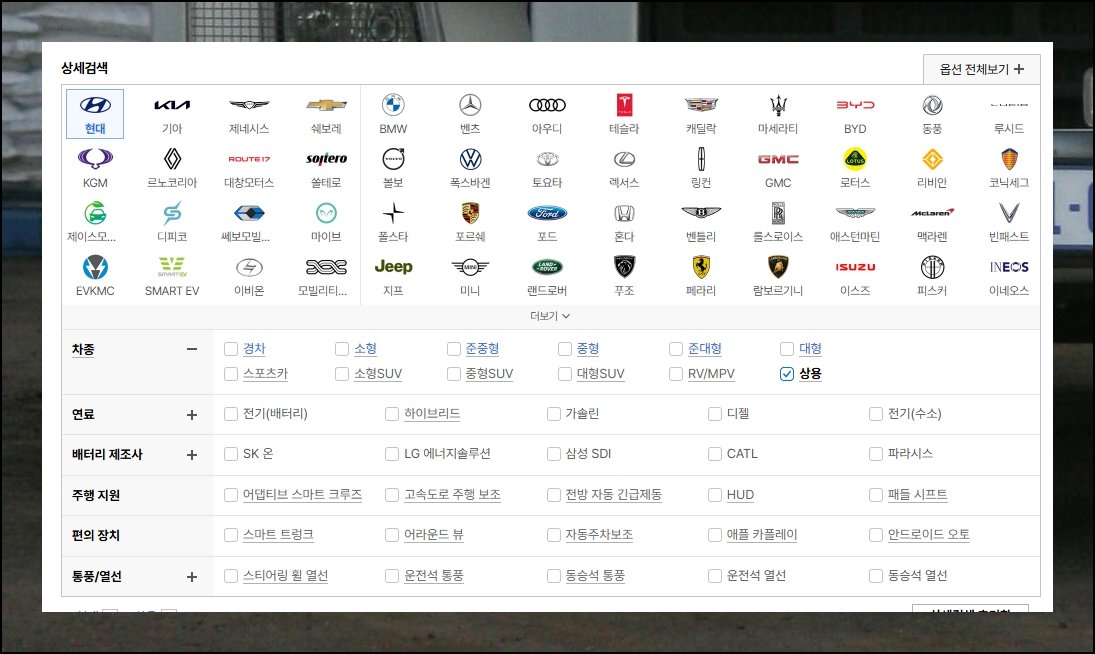Screen dimensions: 1095x654
Task: Check the 경차 vehicle type box
Action: tap(230, 348)
